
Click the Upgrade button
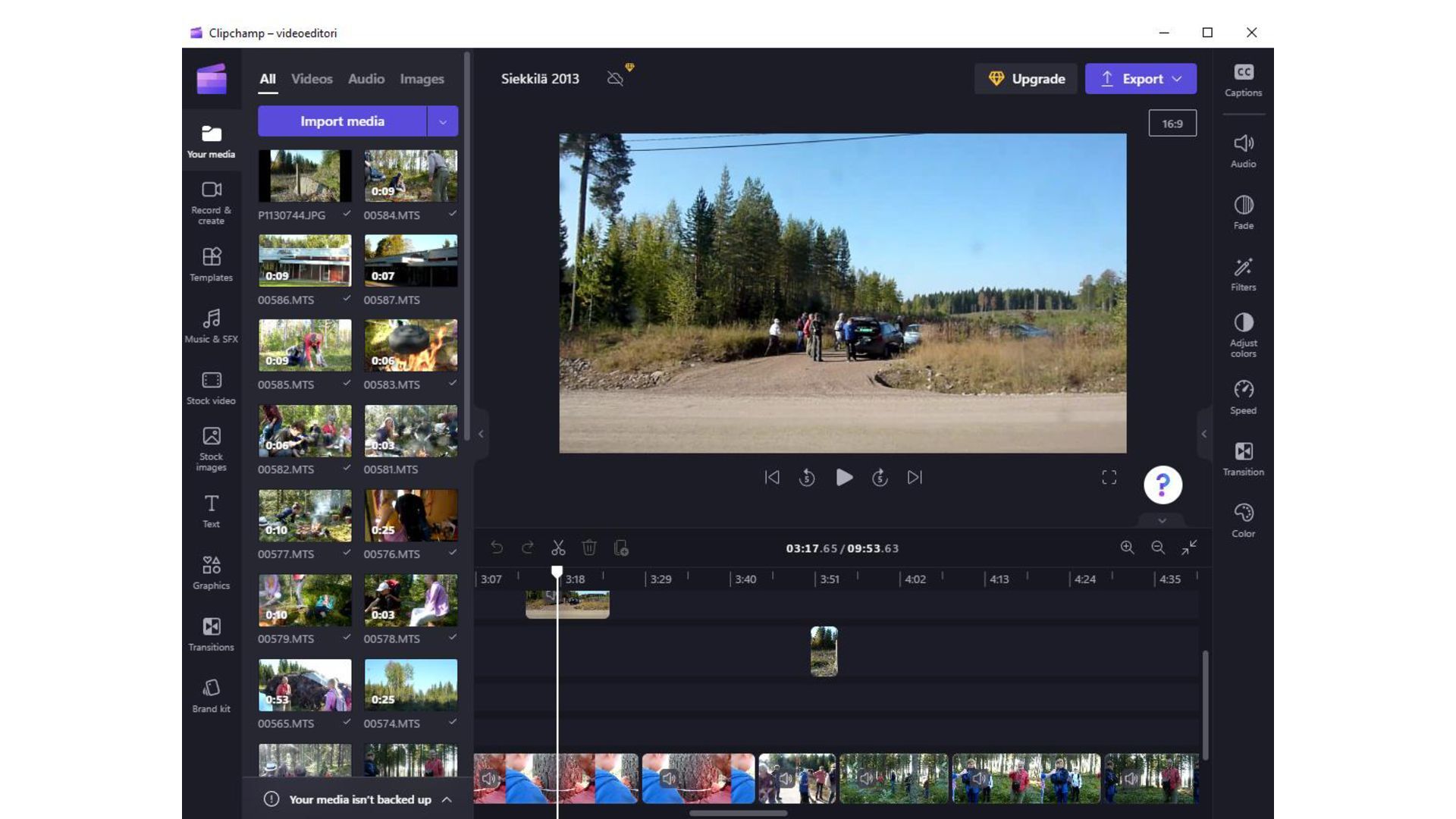(x=1026, y=79)
